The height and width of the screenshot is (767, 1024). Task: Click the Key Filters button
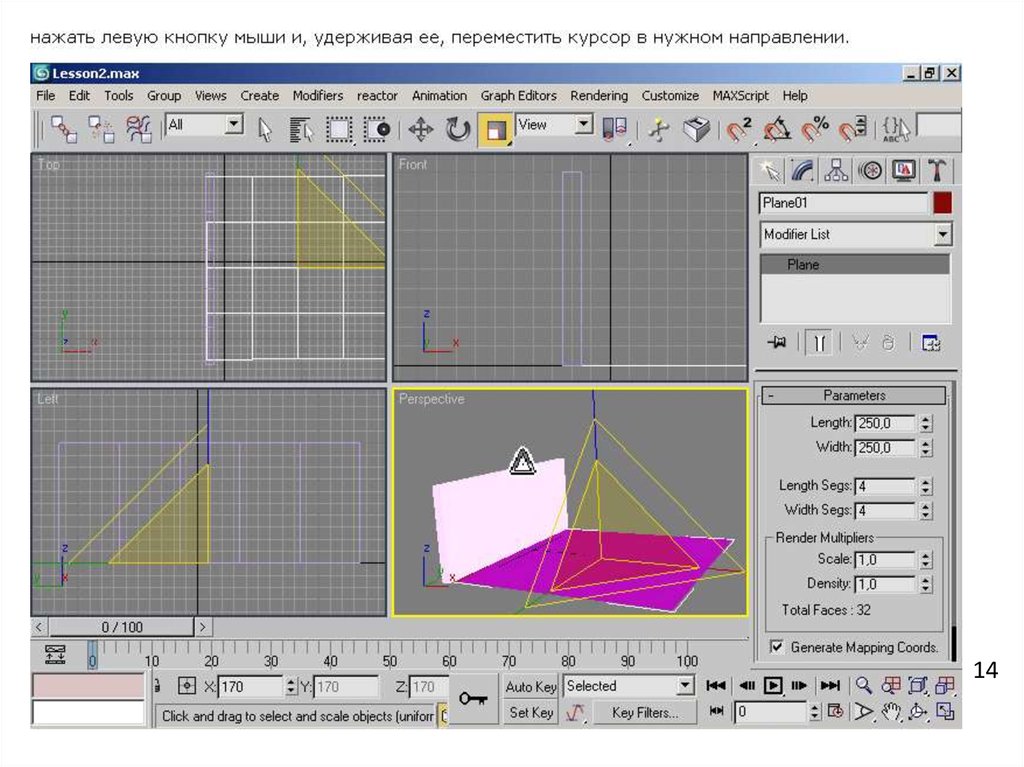click(x=644, y=713)
